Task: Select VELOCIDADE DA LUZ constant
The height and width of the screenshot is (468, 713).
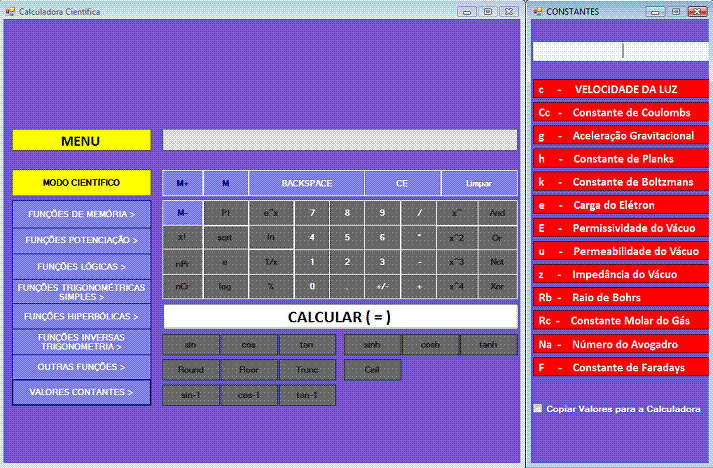Action: [x=620, y=89]
